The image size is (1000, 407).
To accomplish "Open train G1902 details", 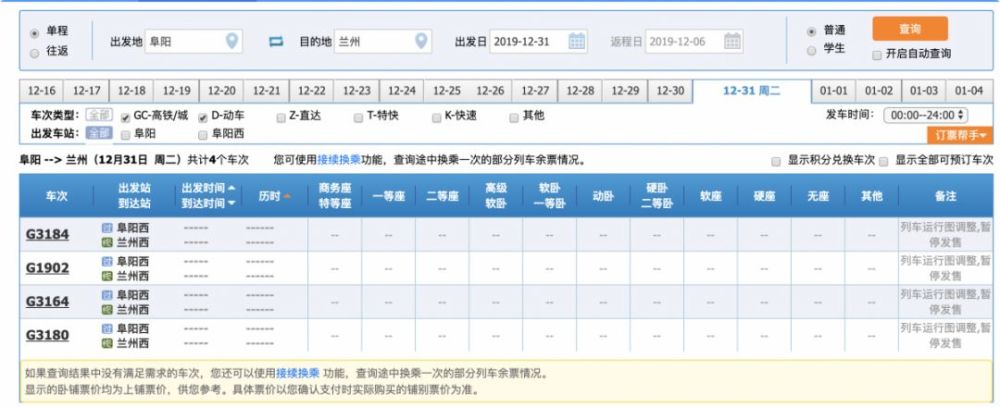I will pyautogui.click(x=47, y=268).
